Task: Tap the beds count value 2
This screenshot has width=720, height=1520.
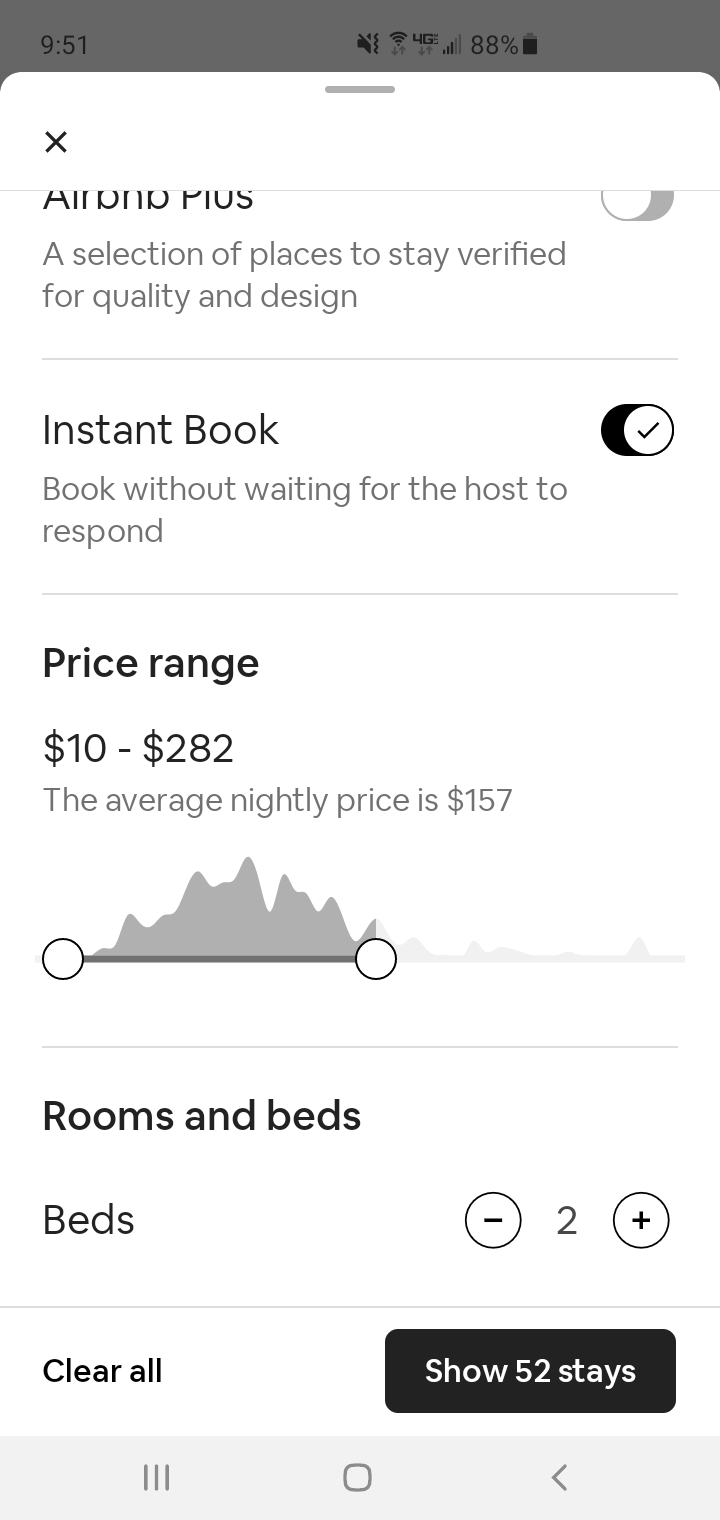Action: point(567,1220)
